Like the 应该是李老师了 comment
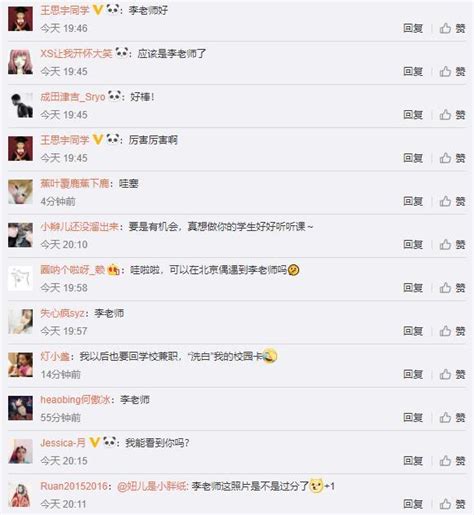This screenshot has height=515, width=474. 452,71
